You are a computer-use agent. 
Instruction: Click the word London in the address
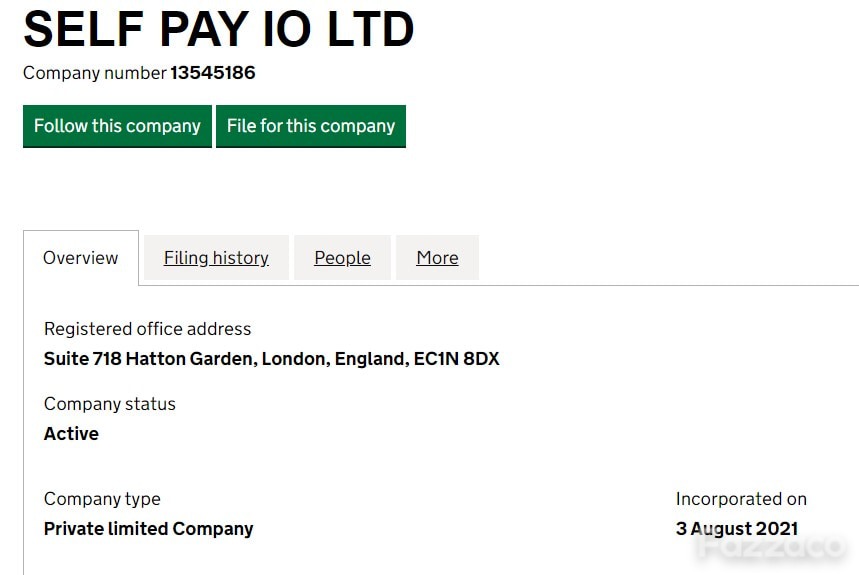pyautogui.click(x=295, y=359)
